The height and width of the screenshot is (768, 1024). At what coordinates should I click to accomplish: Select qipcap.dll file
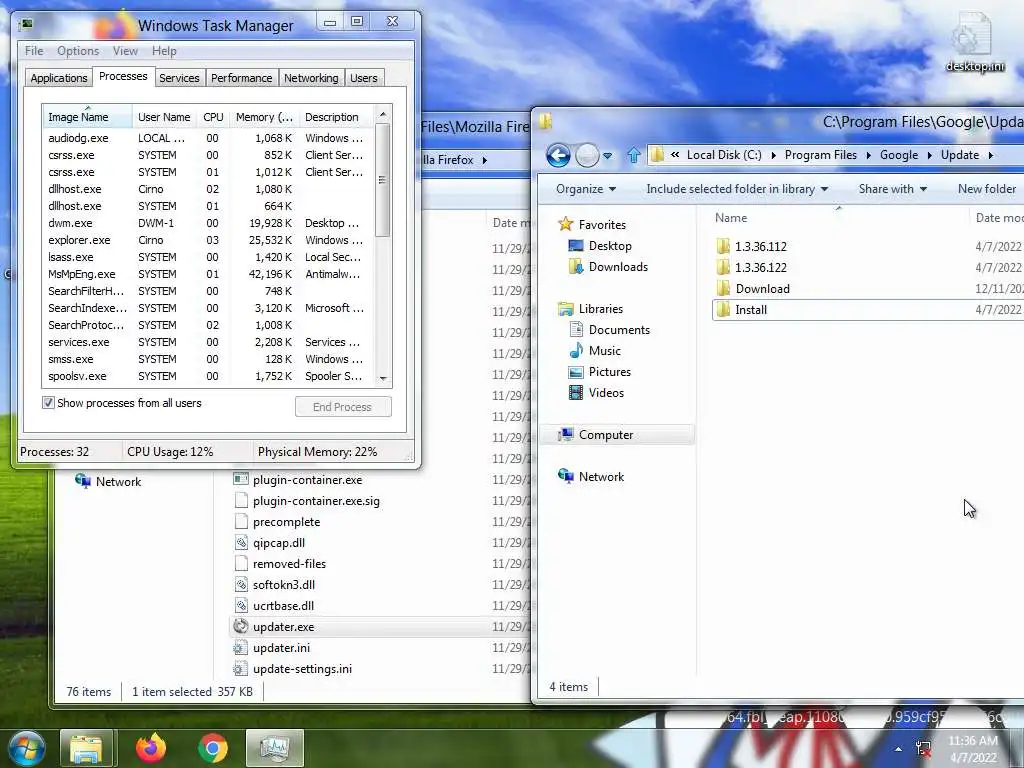click(x=278, y=543)
